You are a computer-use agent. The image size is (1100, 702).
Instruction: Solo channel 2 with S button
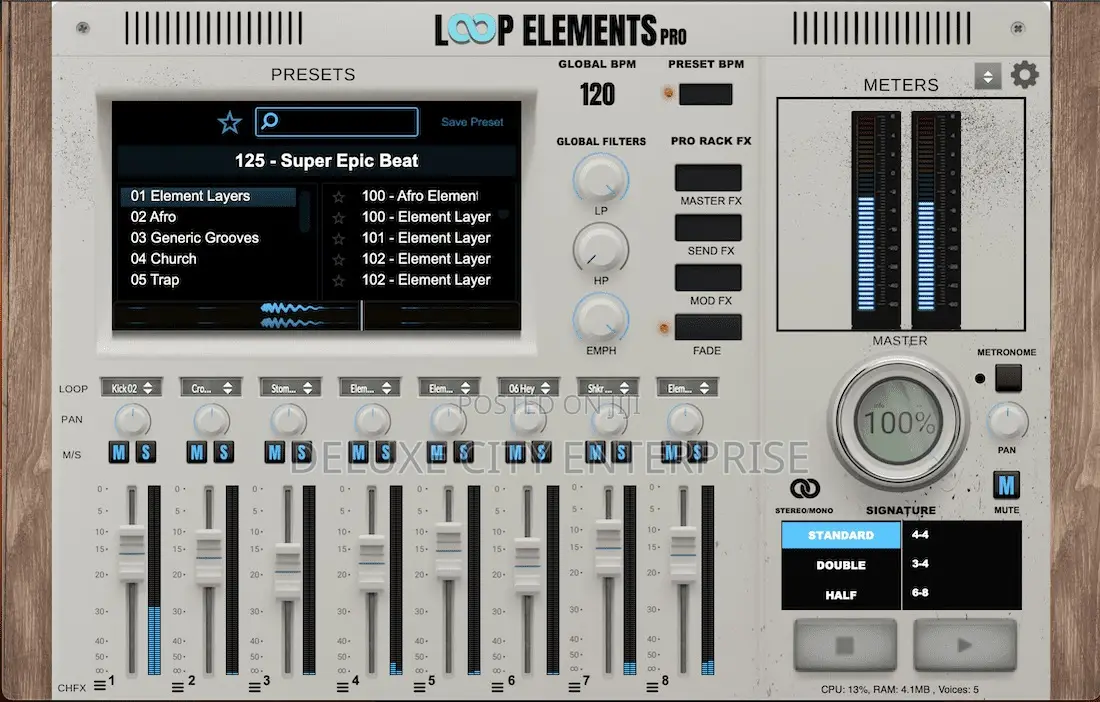pos(223,452)
